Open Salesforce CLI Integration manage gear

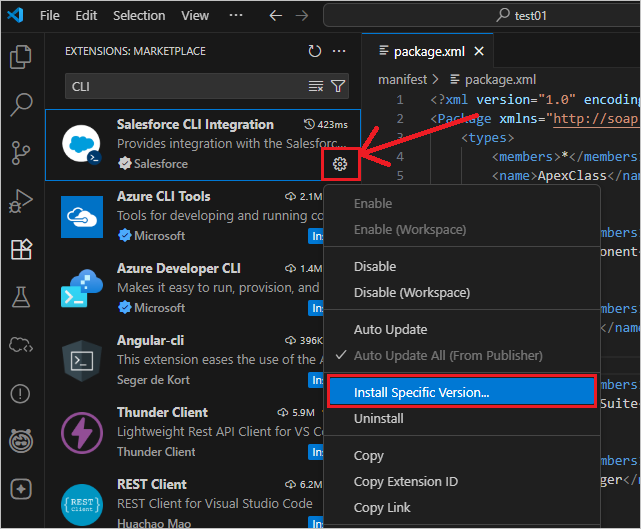click(x=340, y=164)
